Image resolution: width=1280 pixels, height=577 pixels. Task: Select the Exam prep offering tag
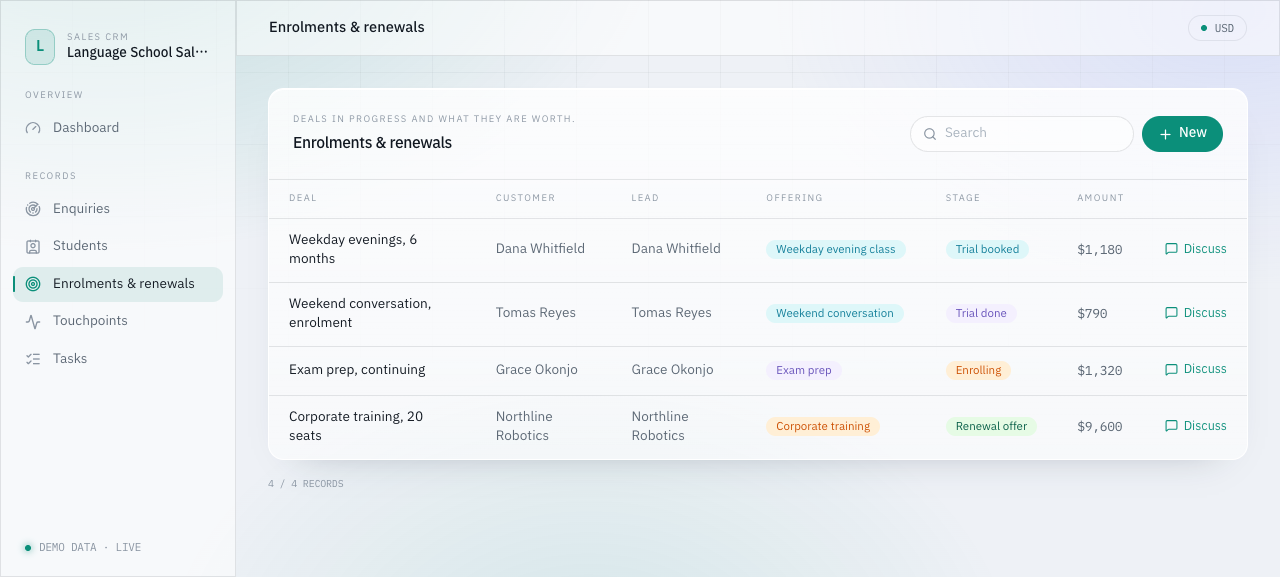tap(804, 370)
